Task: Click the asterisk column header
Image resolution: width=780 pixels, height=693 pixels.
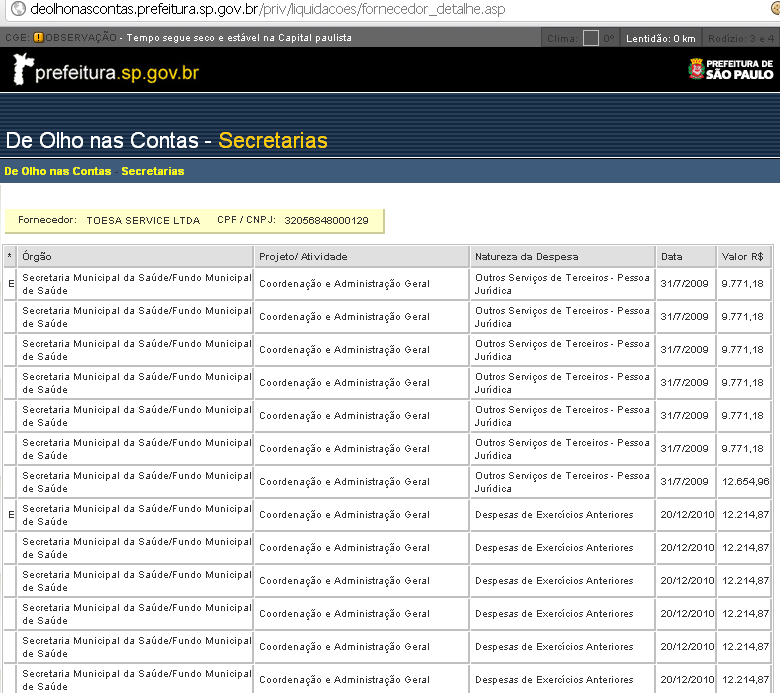Action: (10, 257)
